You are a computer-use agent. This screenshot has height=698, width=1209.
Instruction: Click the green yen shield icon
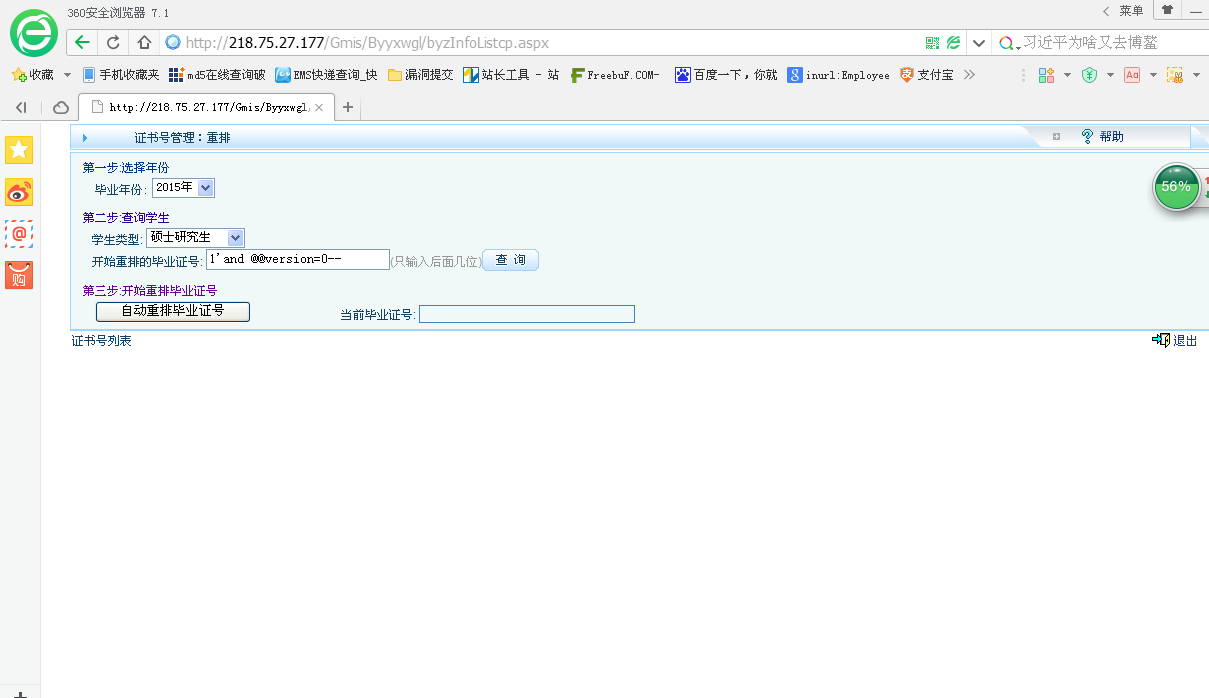click(x=1090, y=75)
